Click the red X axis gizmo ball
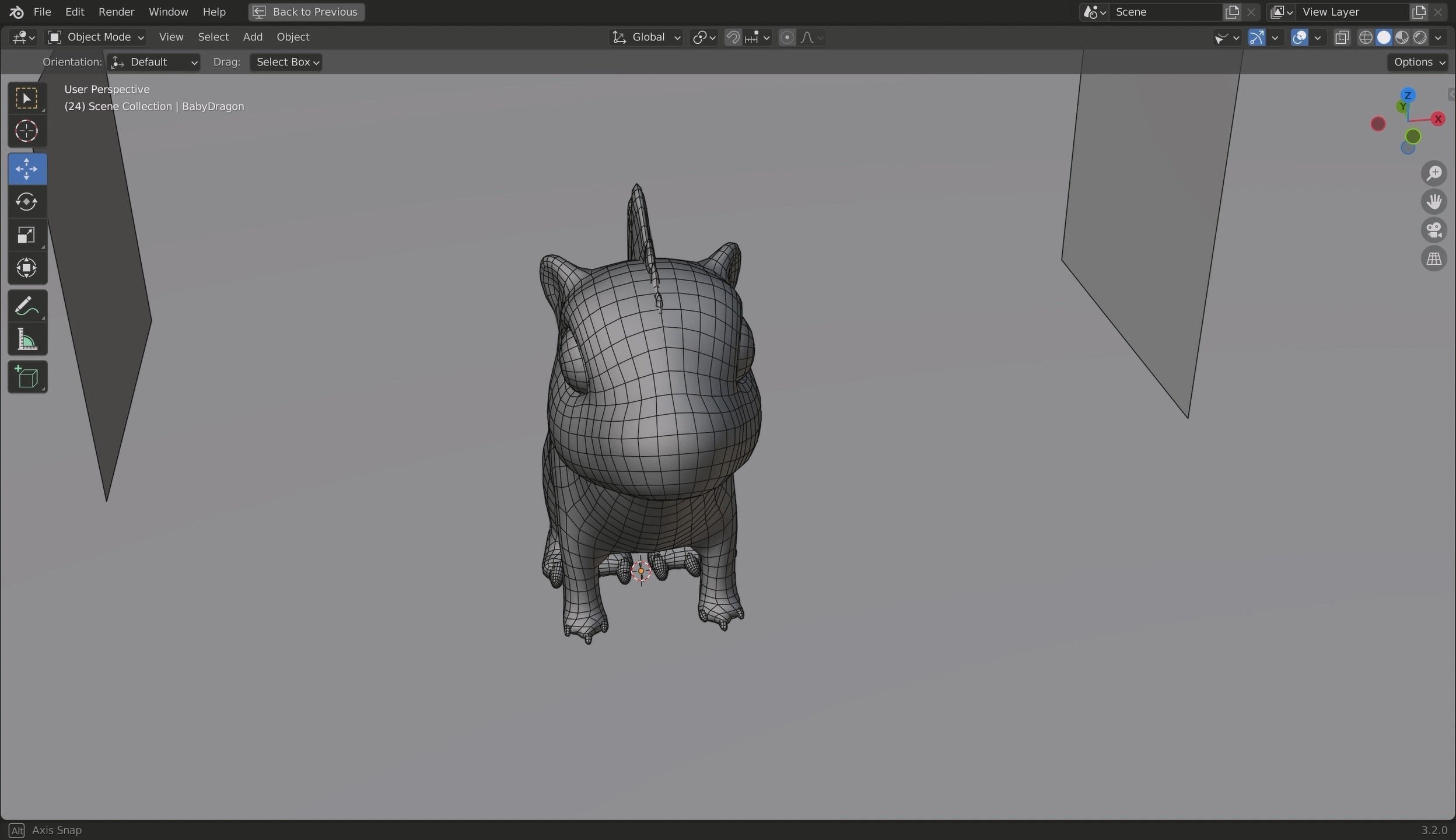The image size is (1456, 840). [1438, 119]
